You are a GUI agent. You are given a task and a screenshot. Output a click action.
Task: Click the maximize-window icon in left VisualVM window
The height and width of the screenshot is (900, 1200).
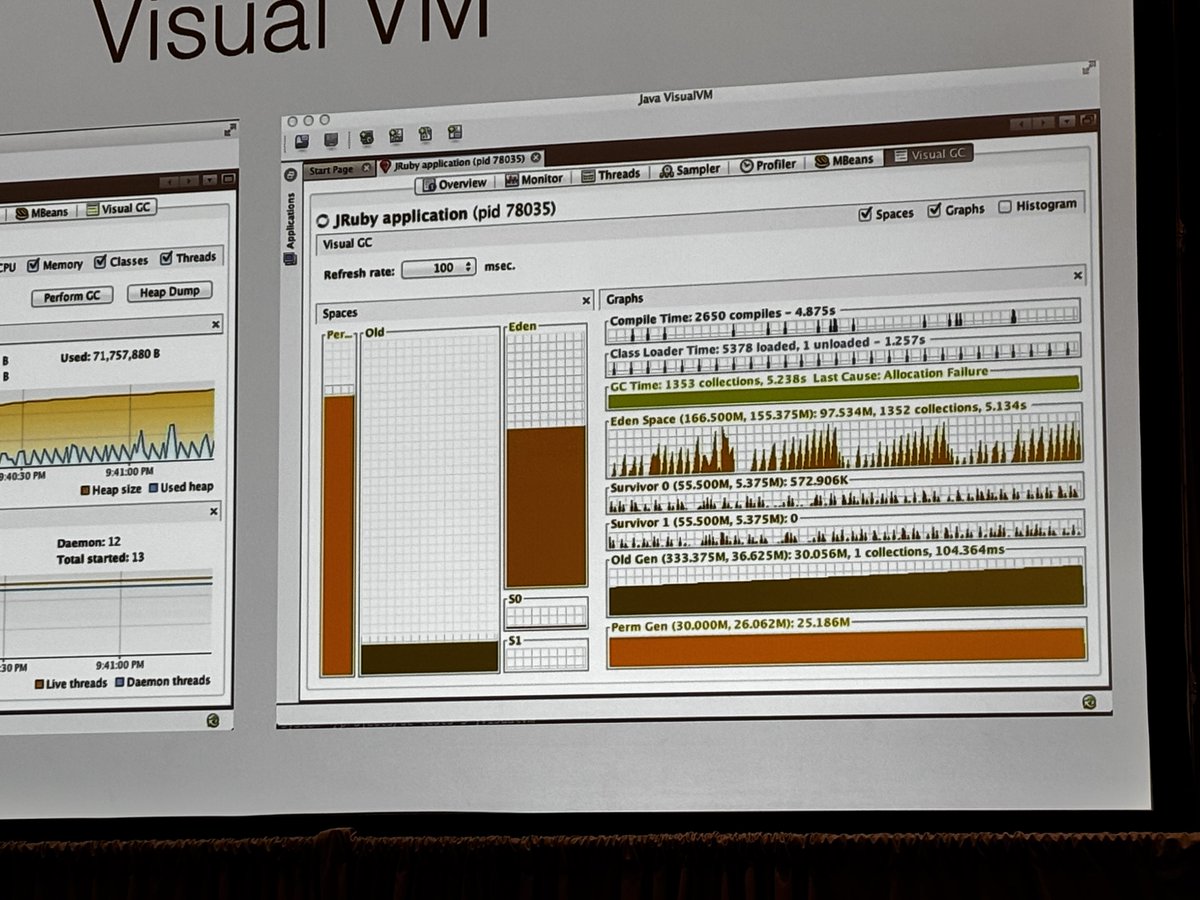228,180
